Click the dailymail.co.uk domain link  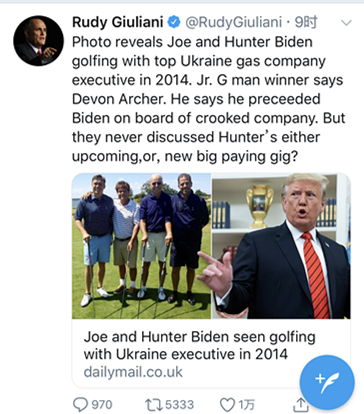click(133, 371)
